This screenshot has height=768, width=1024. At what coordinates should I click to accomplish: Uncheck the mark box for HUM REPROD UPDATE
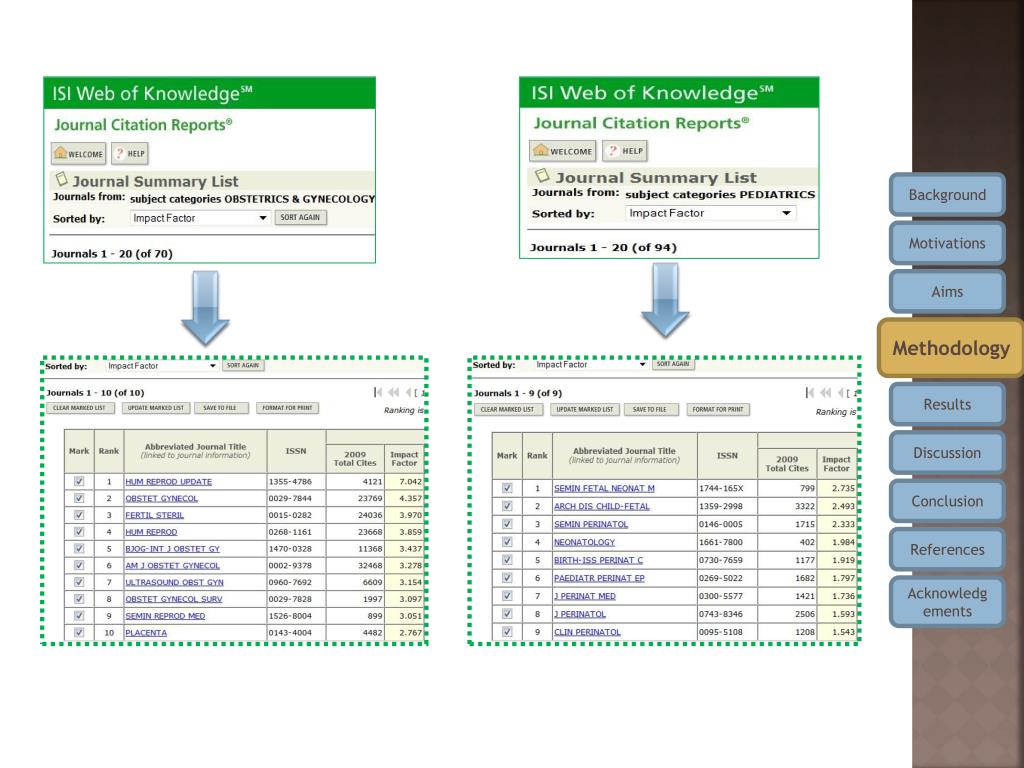pos(79,481)
